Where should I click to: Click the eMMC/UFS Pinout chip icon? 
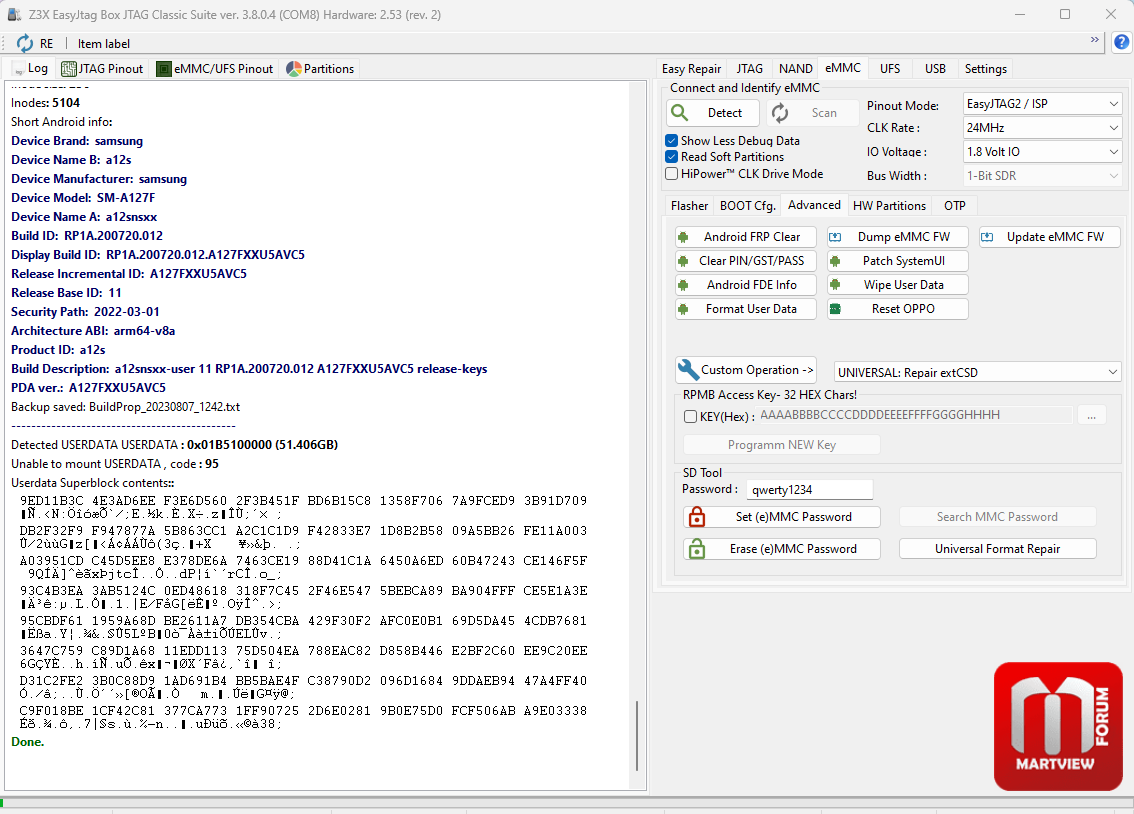pos(164,69)
